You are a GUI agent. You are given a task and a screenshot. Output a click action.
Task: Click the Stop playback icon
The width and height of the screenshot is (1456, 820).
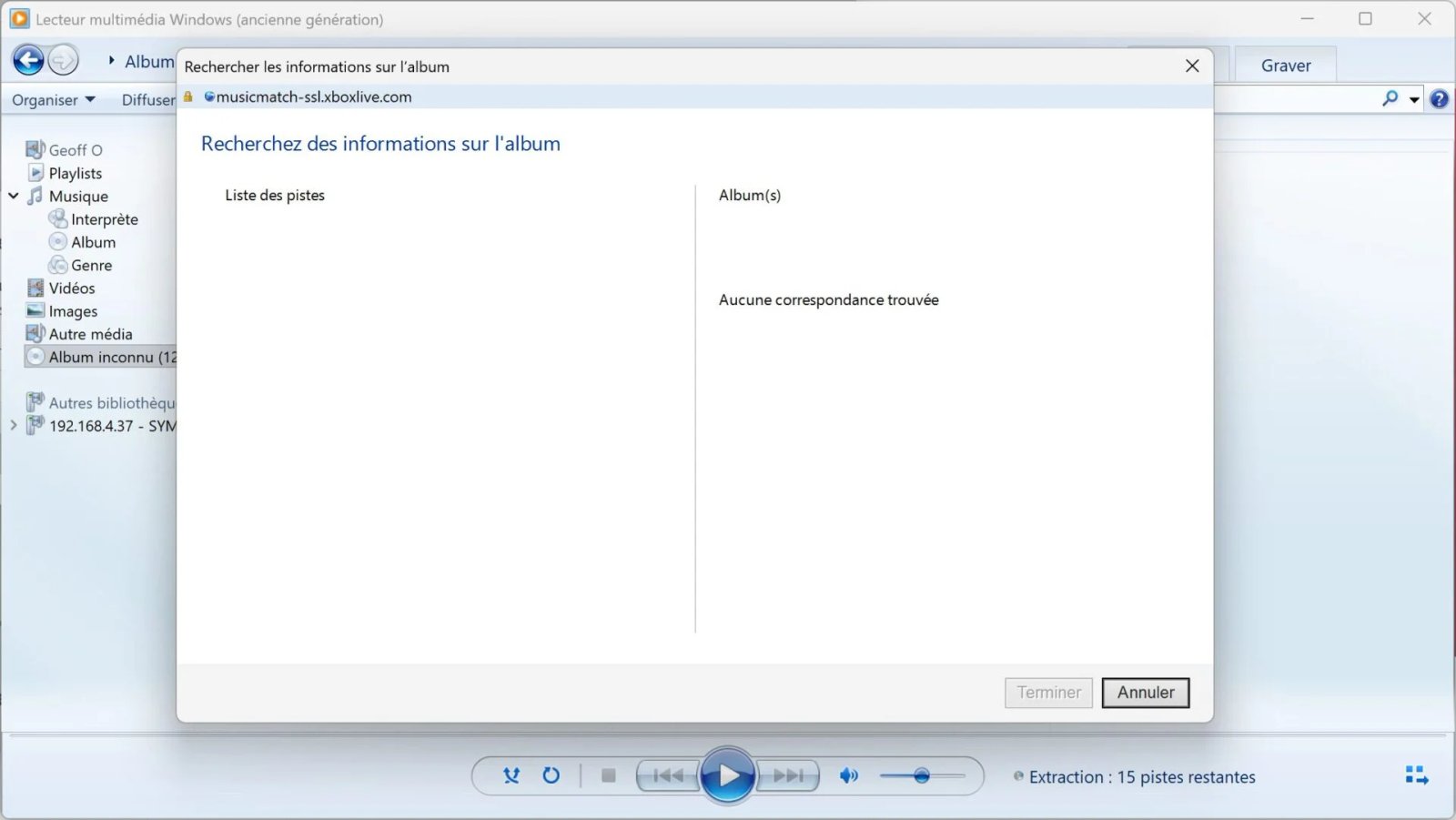coord(609,775)
